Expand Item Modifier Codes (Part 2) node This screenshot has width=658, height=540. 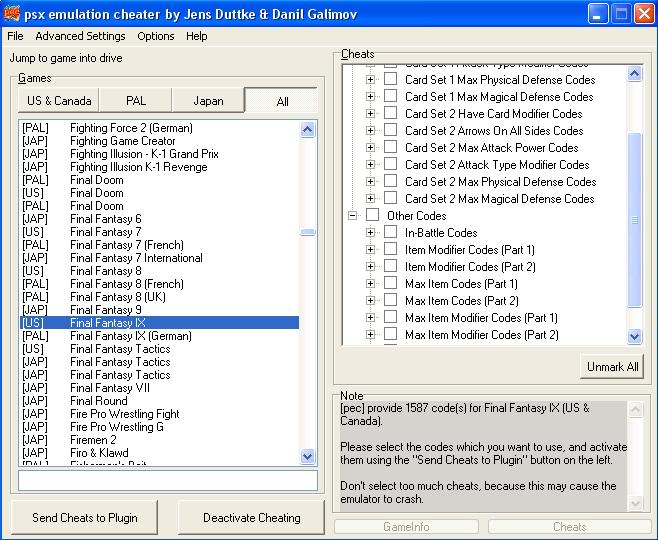coord(370,266)
